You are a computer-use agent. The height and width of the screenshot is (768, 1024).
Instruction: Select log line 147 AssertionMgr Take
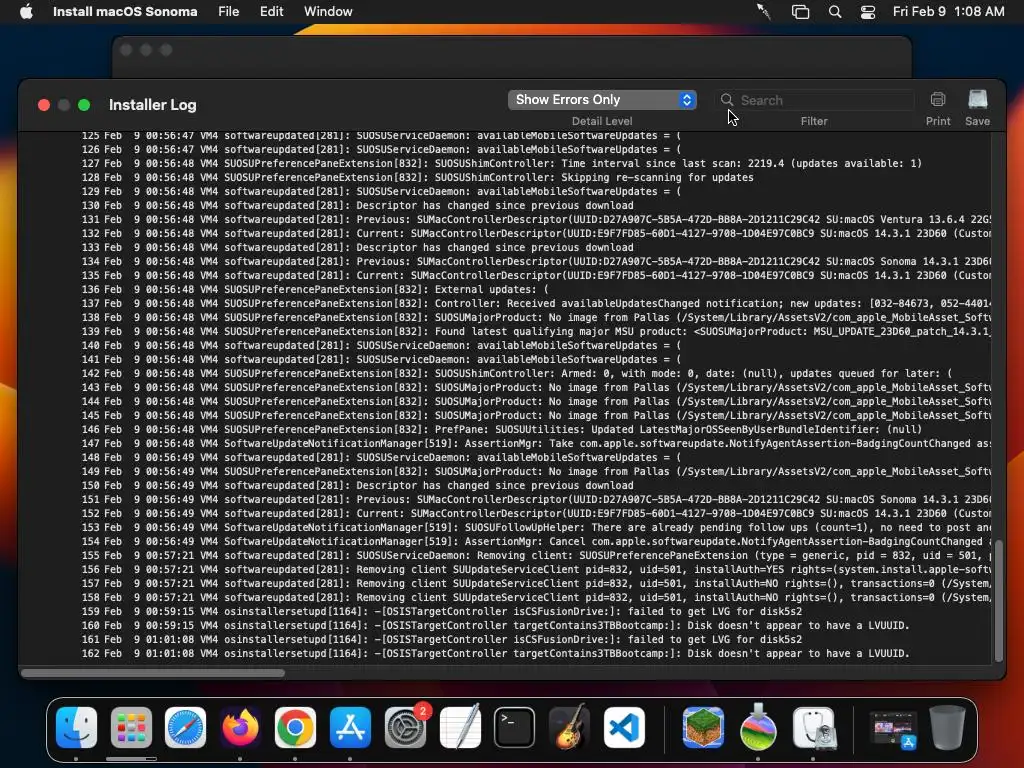[536, 443]
